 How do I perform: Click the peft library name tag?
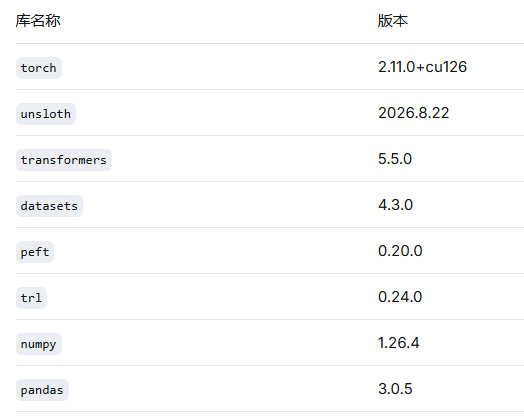(x=35, y=252)
